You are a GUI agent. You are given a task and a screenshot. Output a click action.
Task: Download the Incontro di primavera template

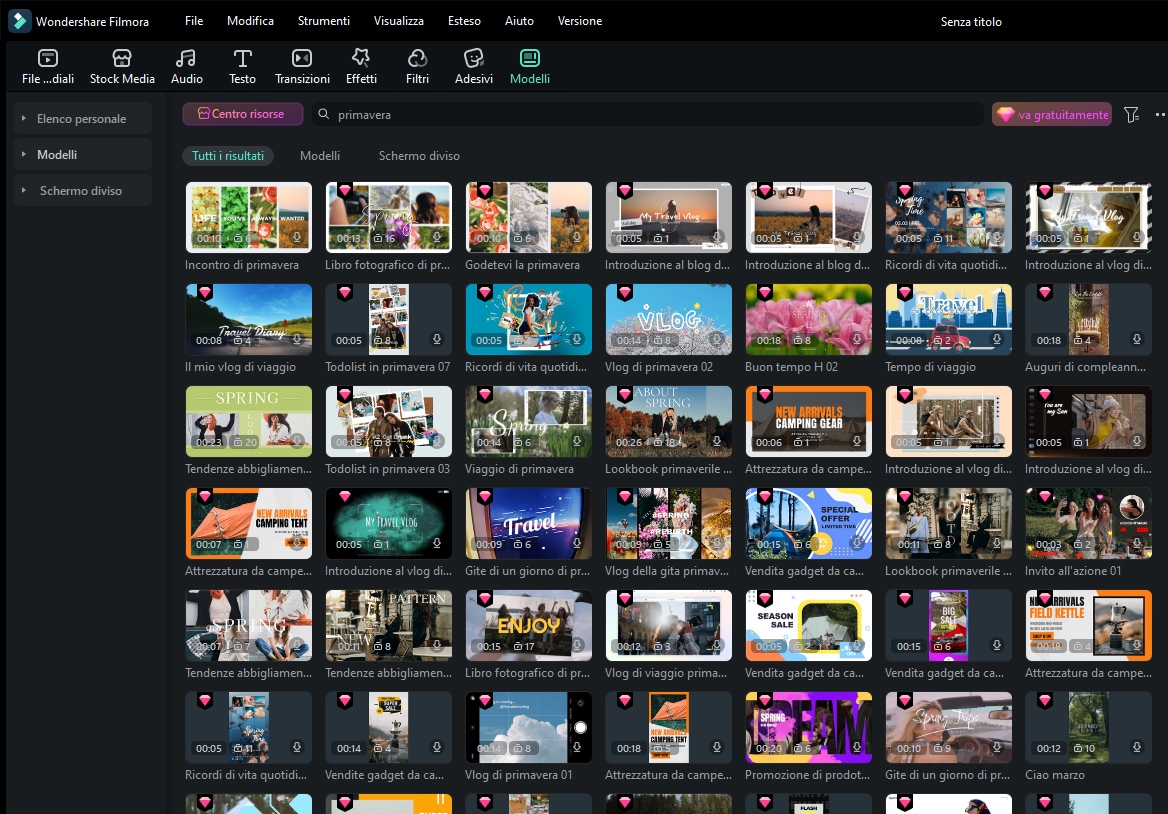click(x=297, y=239)
